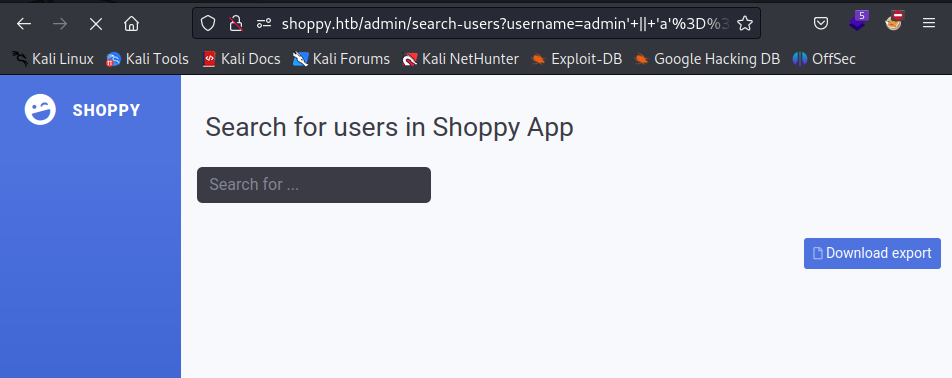952x378 pixels.
Task: Click the Download export button
Action: [872, 253]
